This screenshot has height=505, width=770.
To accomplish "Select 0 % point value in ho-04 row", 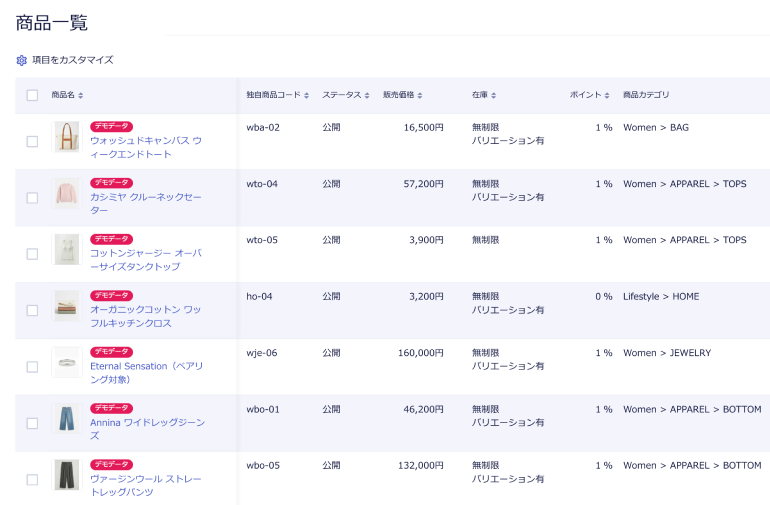I will (x=604, y=297).
